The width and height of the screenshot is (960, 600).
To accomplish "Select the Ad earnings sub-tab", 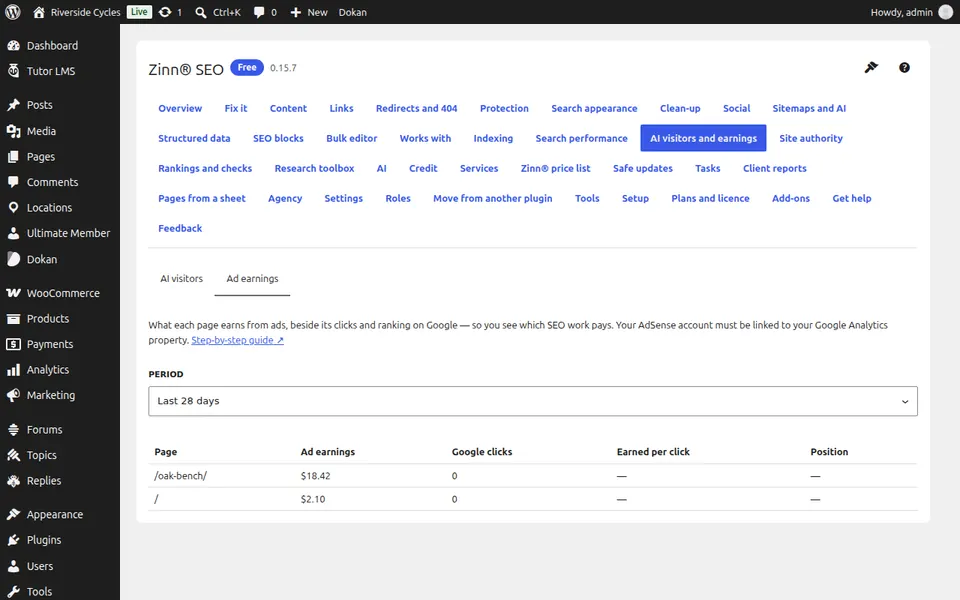I will tap(252, 279).
